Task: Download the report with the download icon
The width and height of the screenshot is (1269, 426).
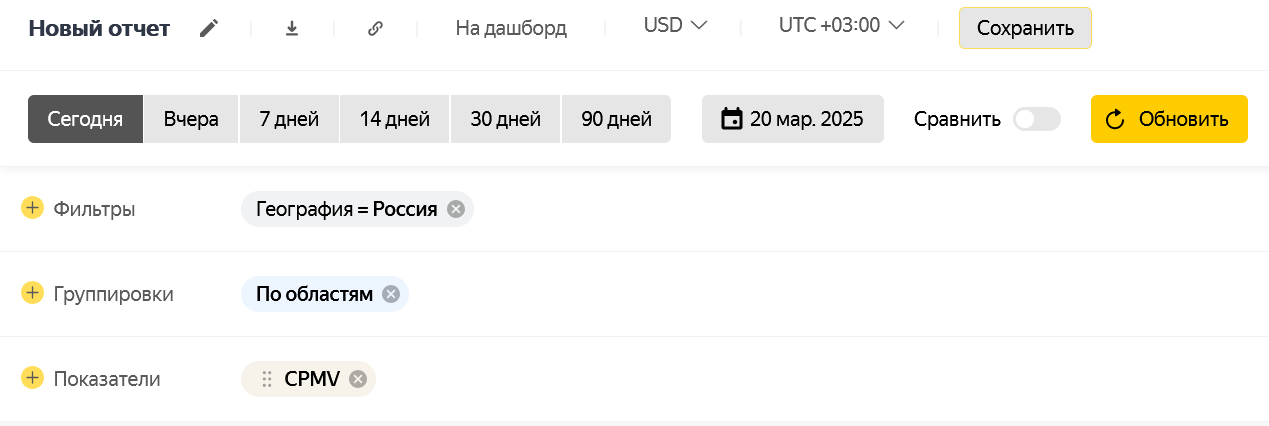Action: [292, 28]
